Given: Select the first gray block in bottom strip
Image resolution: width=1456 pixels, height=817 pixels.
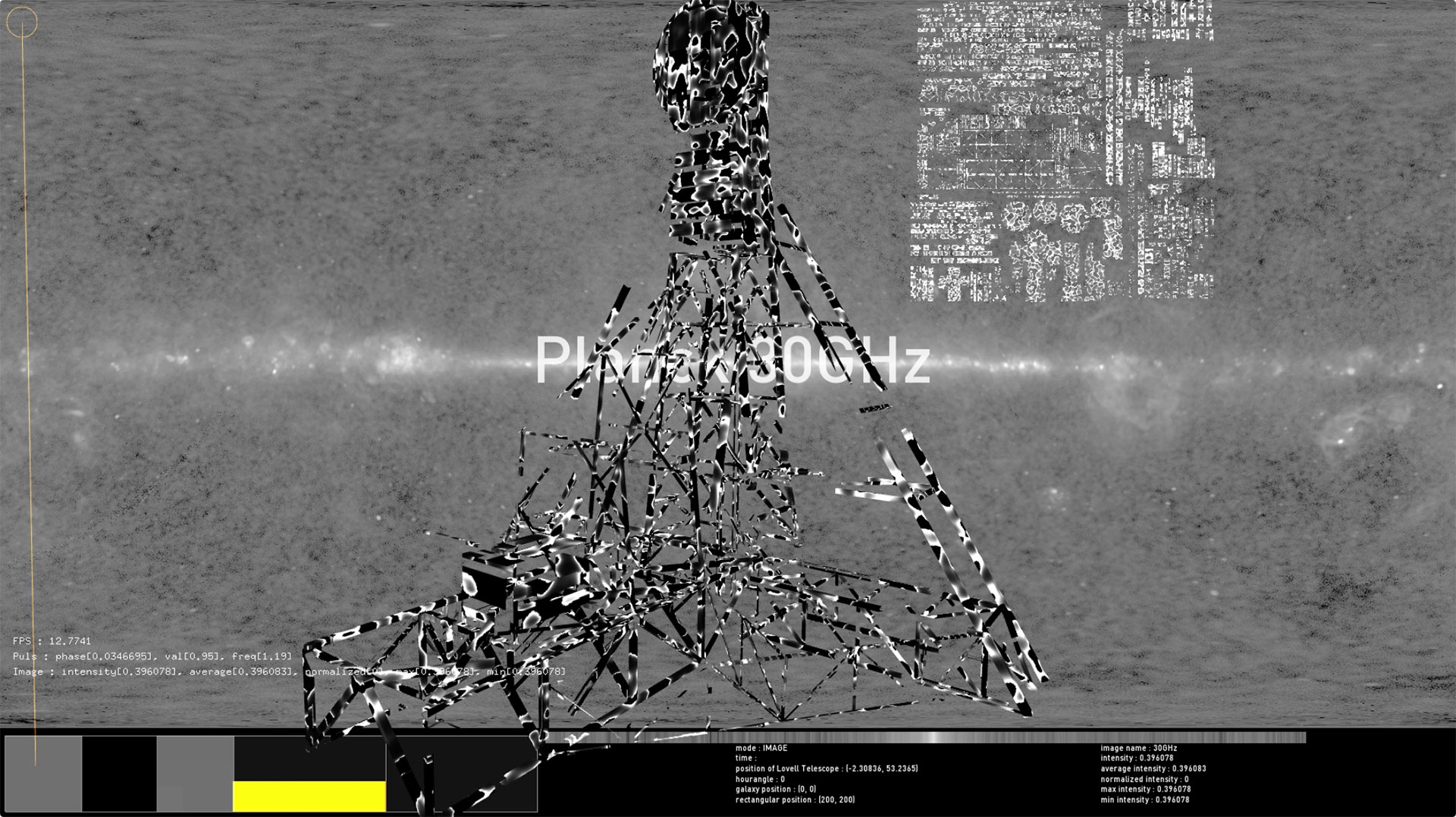Looking at the screenshot, I should point(43,773).
